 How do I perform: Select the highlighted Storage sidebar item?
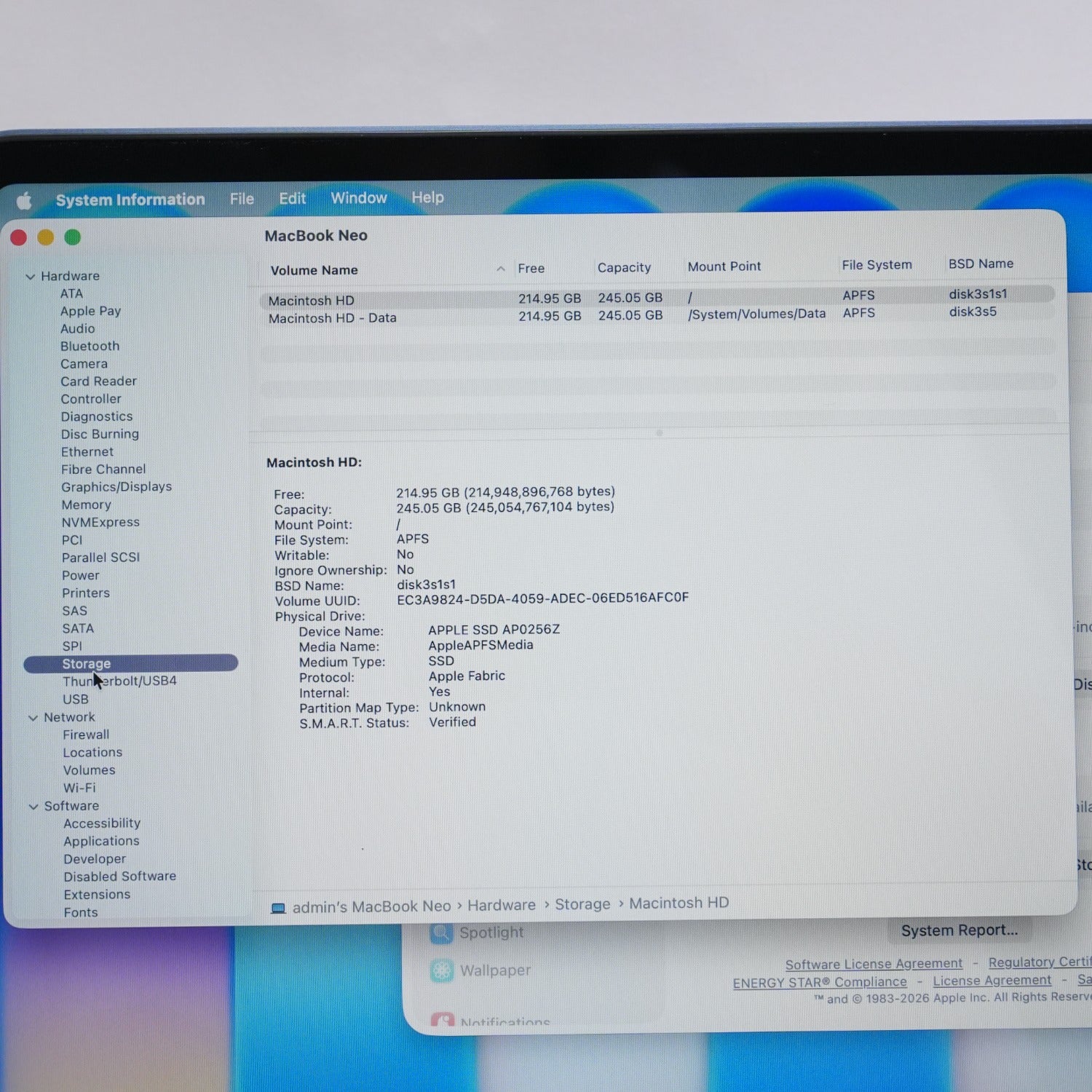click(131, 663)
